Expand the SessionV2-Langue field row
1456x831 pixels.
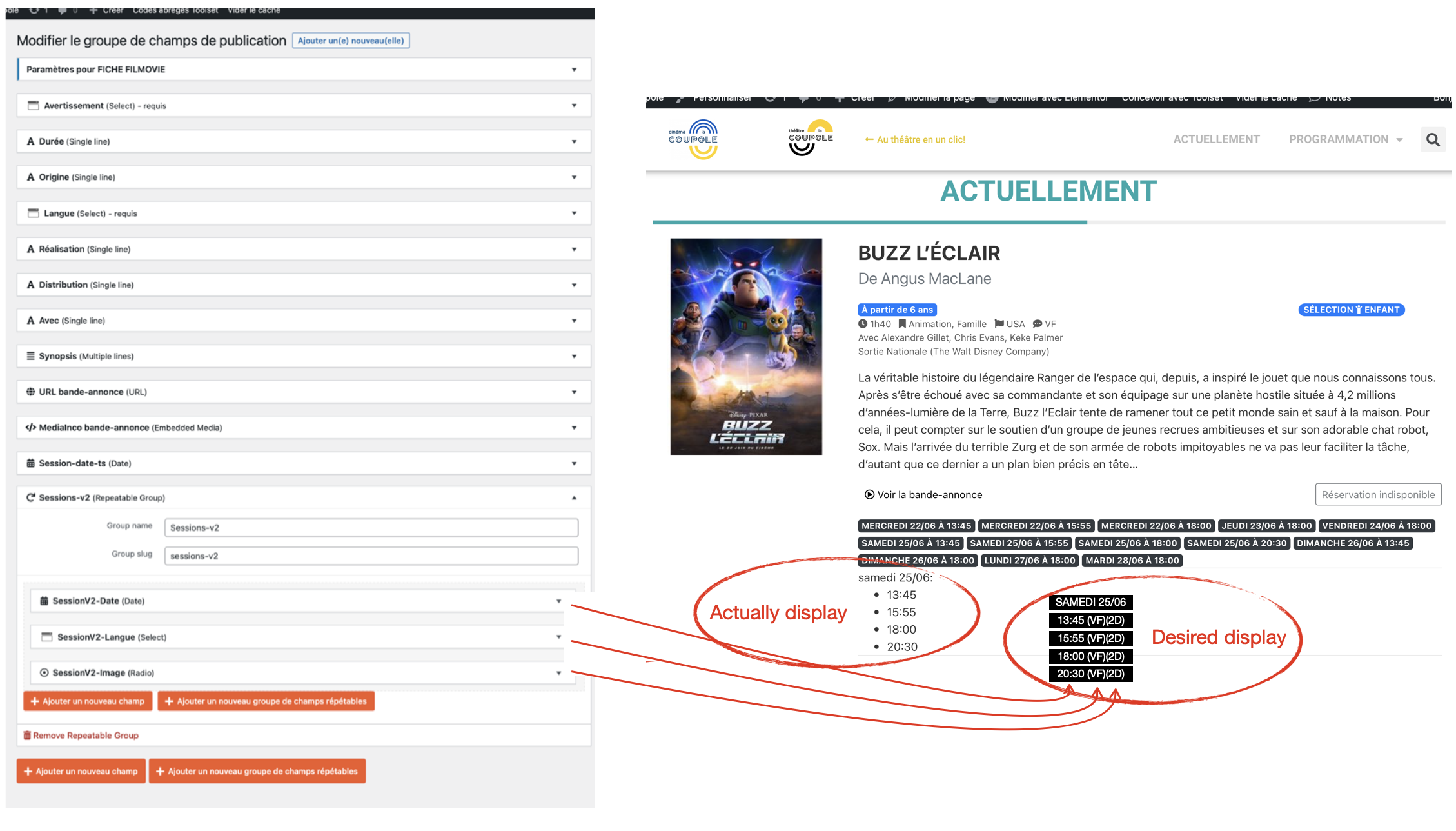(558, 637)
